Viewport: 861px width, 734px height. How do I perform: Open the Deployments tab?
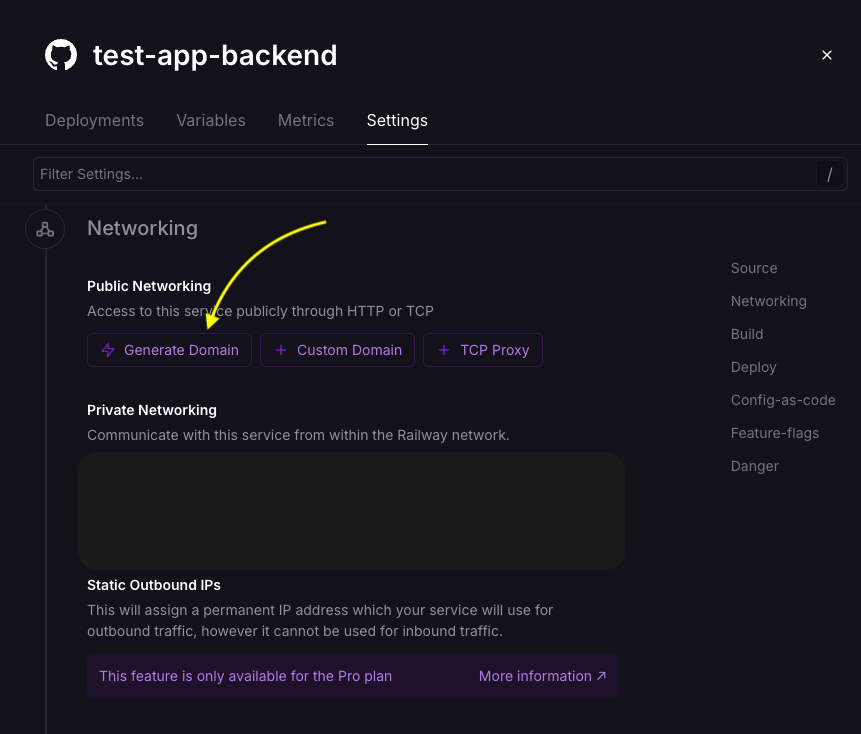pyautogui.click(x=94, y=120)
